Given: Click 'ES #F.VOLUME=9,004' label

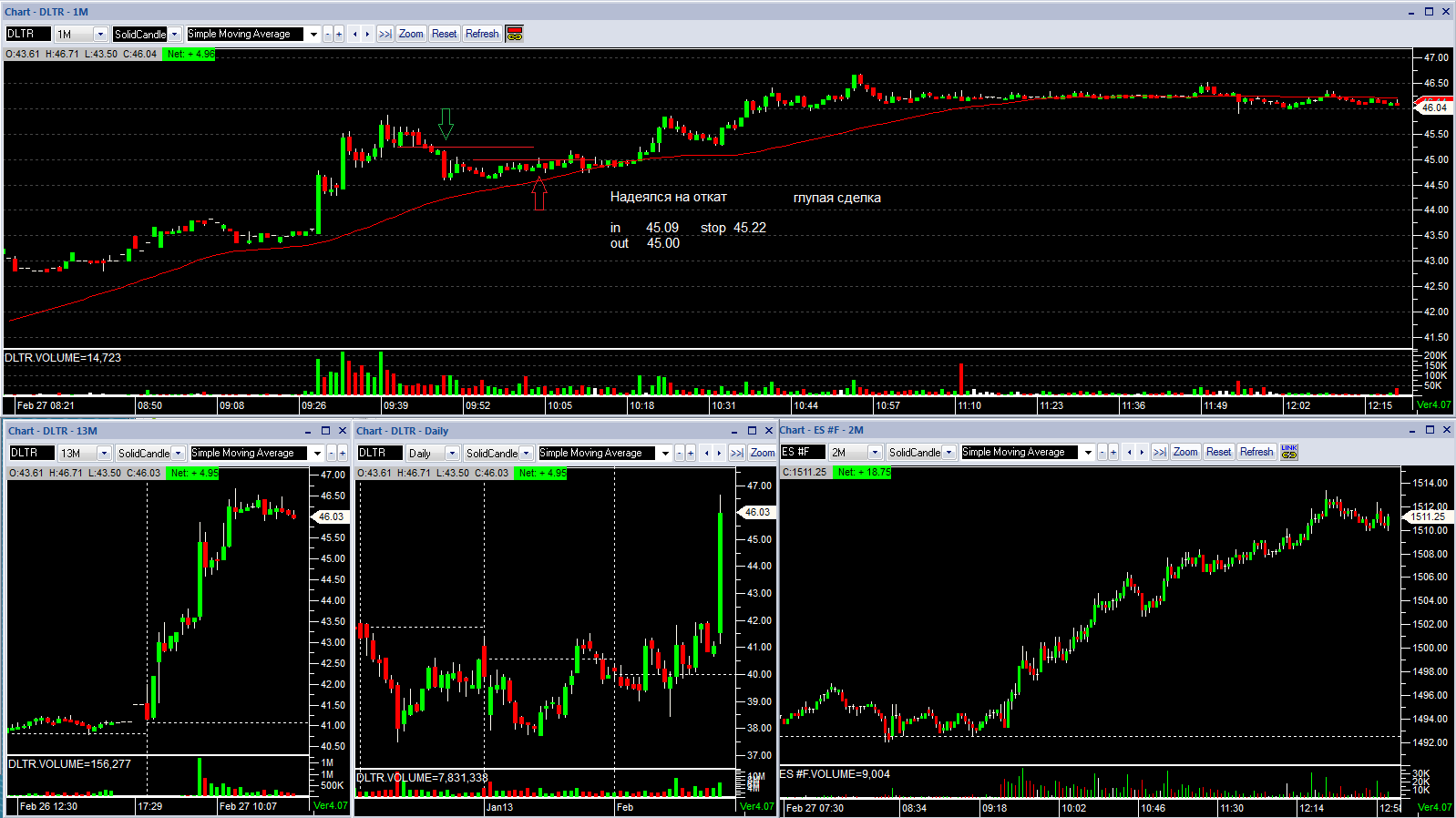Looking at the screenshot, I should (x=835, y=774).
